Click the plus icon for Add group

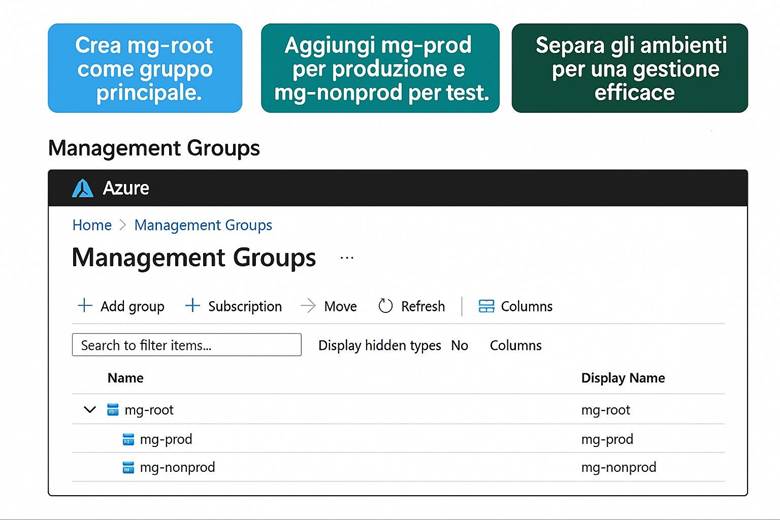coord(85,306)
